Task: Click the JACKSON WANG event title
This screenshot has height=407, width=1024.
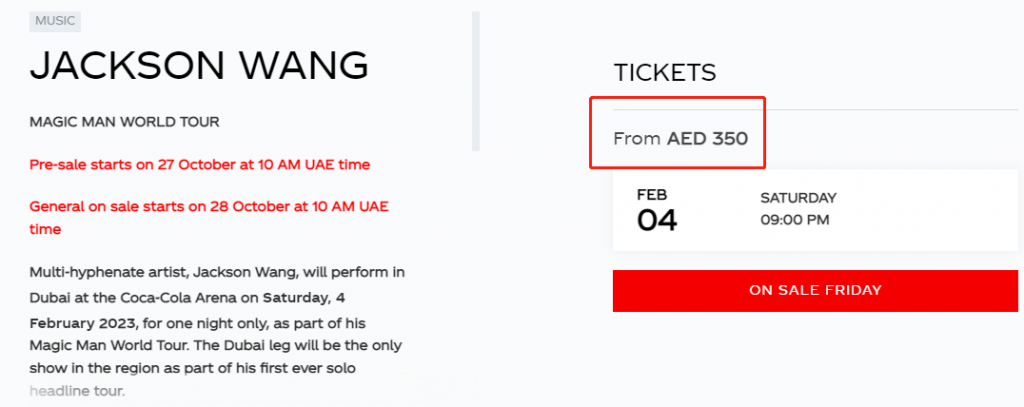Action: click(199, 66)
